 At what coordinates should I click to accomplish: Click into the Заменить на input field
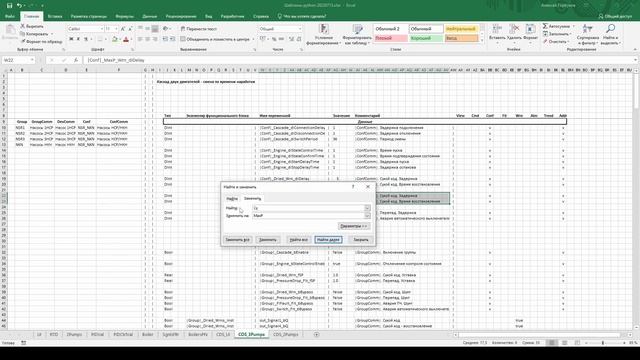point(308,216)
